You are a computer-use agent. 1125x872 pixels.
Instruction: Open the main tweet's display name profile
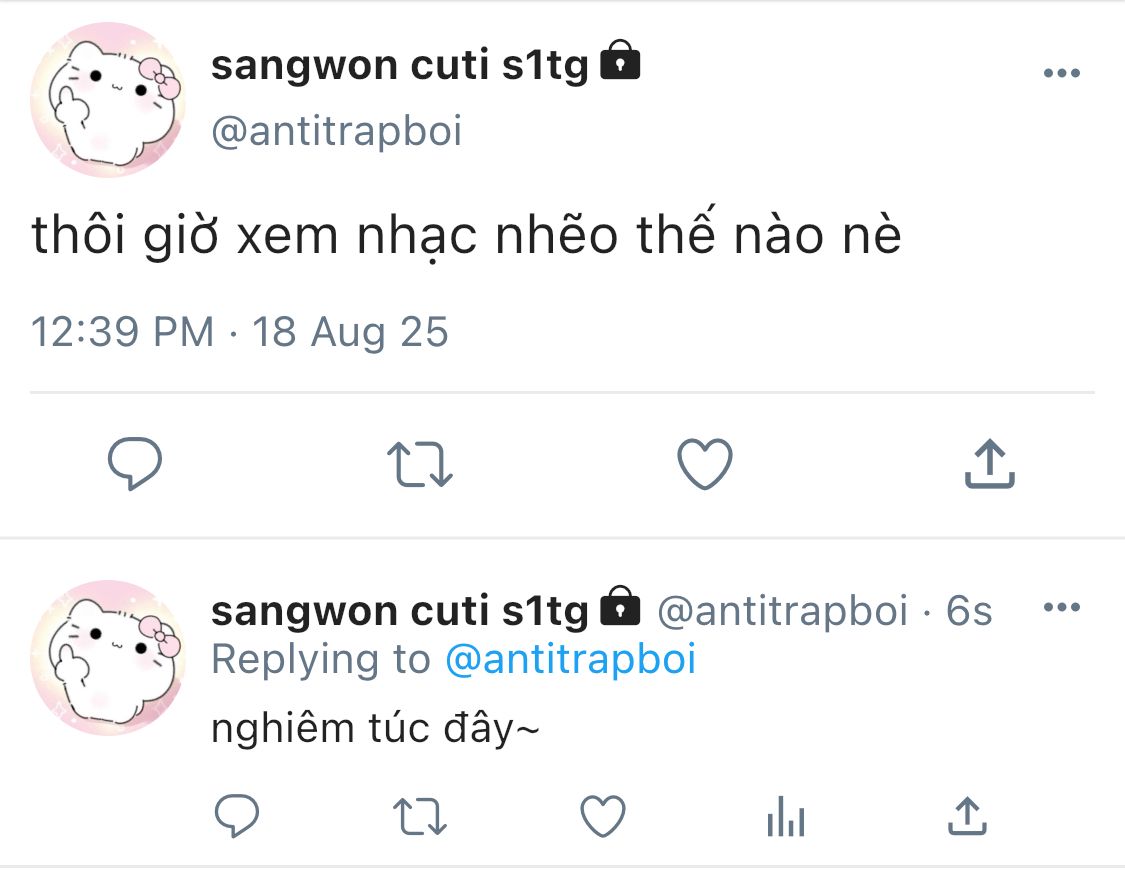(x=400, y=67)
